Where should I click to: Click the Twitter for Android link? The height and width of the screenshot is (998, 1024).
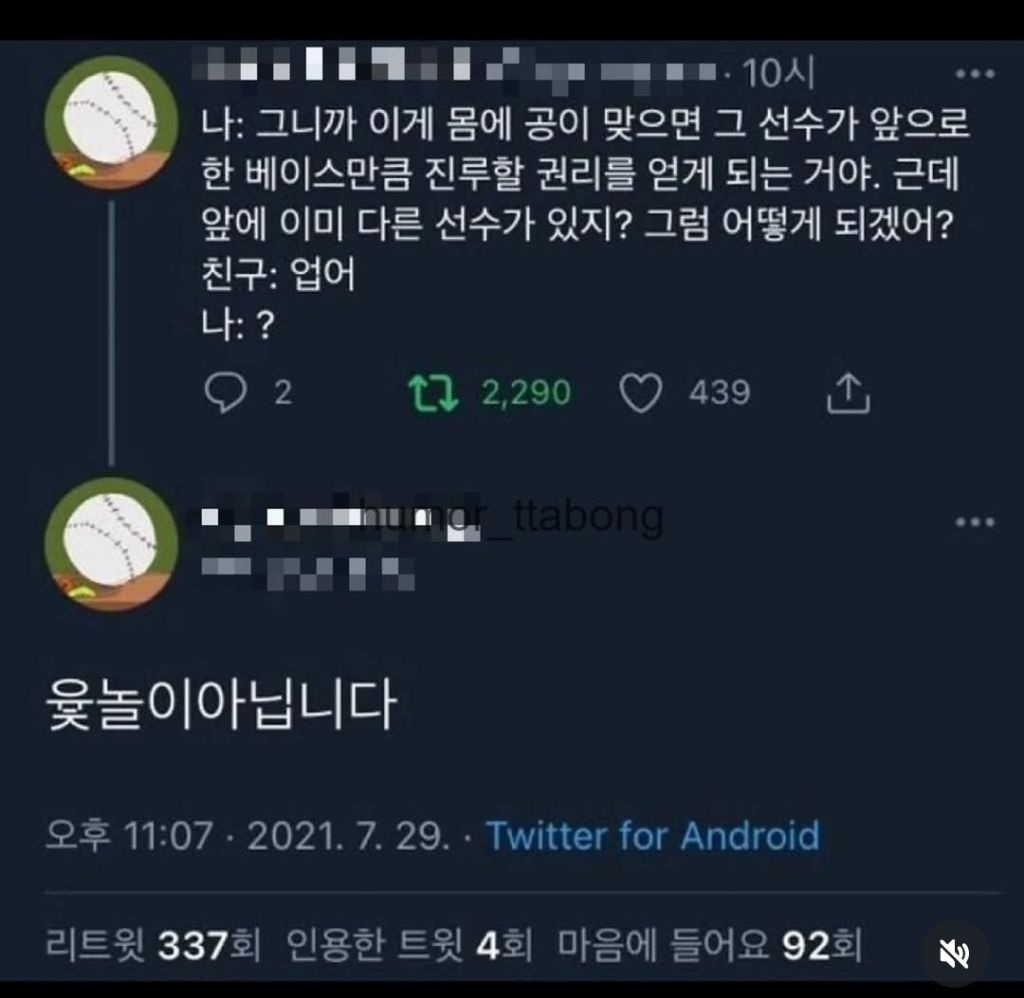click(652, 835)
